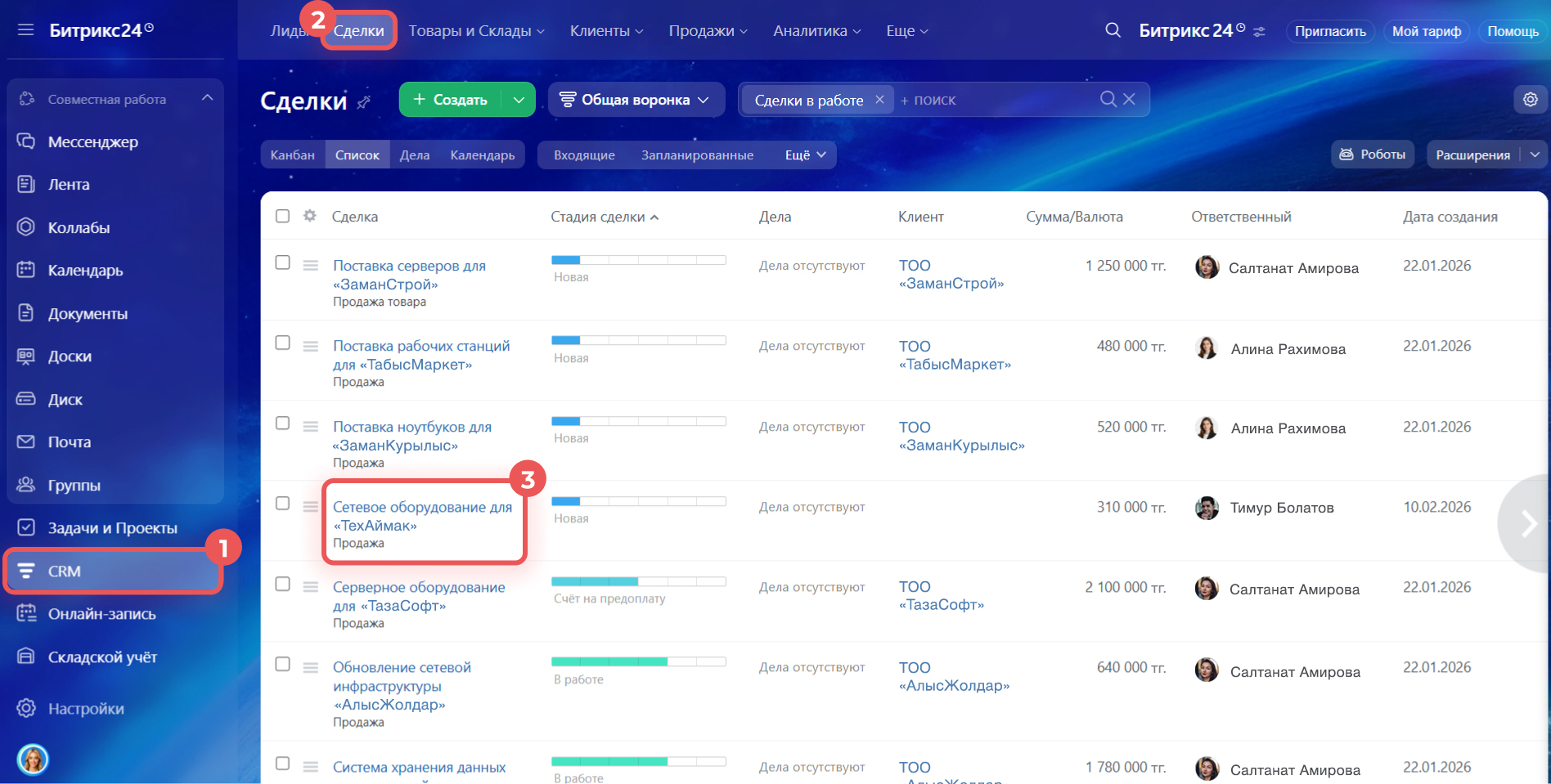
Task: Click the Роботы button
Action: click(x=1372, y=154)
